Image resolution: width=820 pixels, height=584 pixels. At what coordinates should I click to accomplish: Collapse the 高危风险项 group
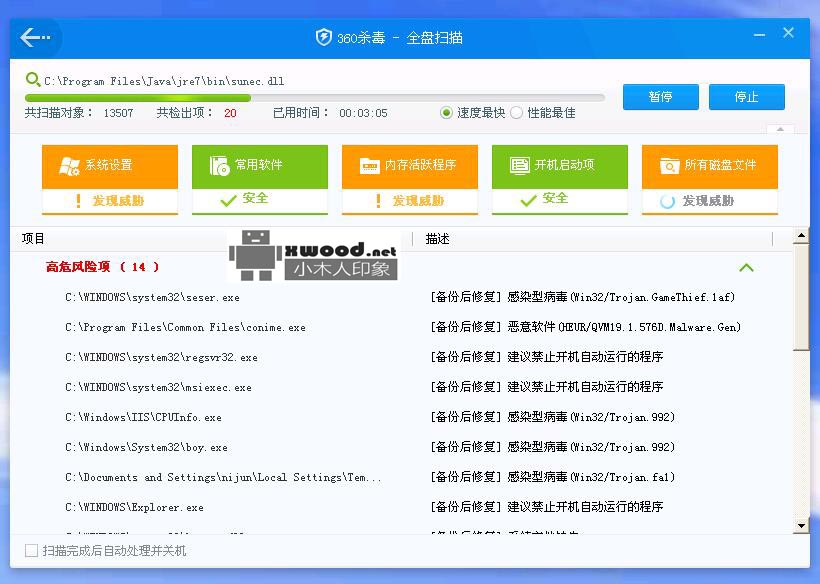tap(746, 268)
